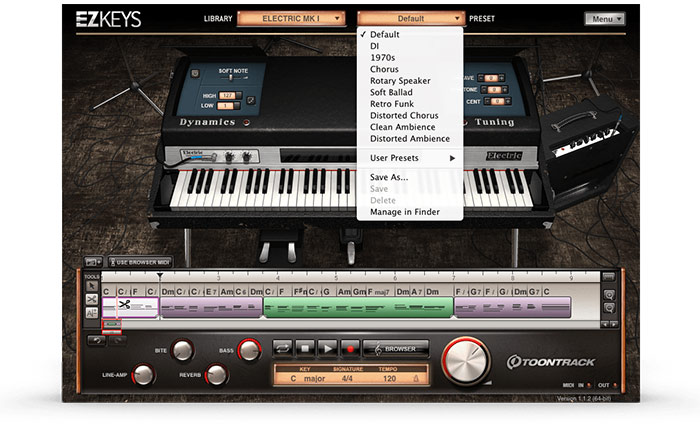Toggle the metronome icon by tempo
The image size is (700, 430).
click(x=416, y=378)
